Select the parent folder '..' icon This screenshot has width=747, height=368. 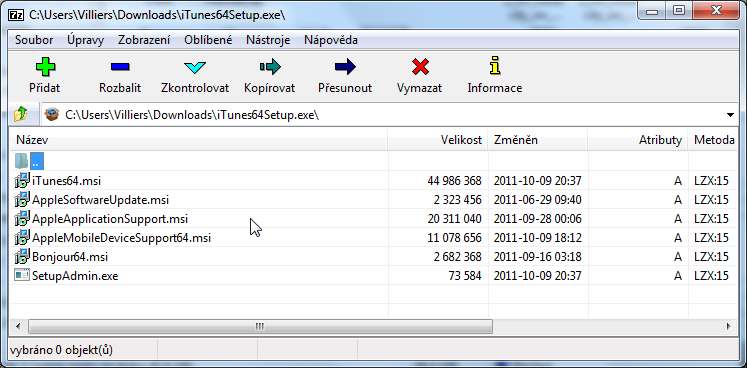(21, 161)
